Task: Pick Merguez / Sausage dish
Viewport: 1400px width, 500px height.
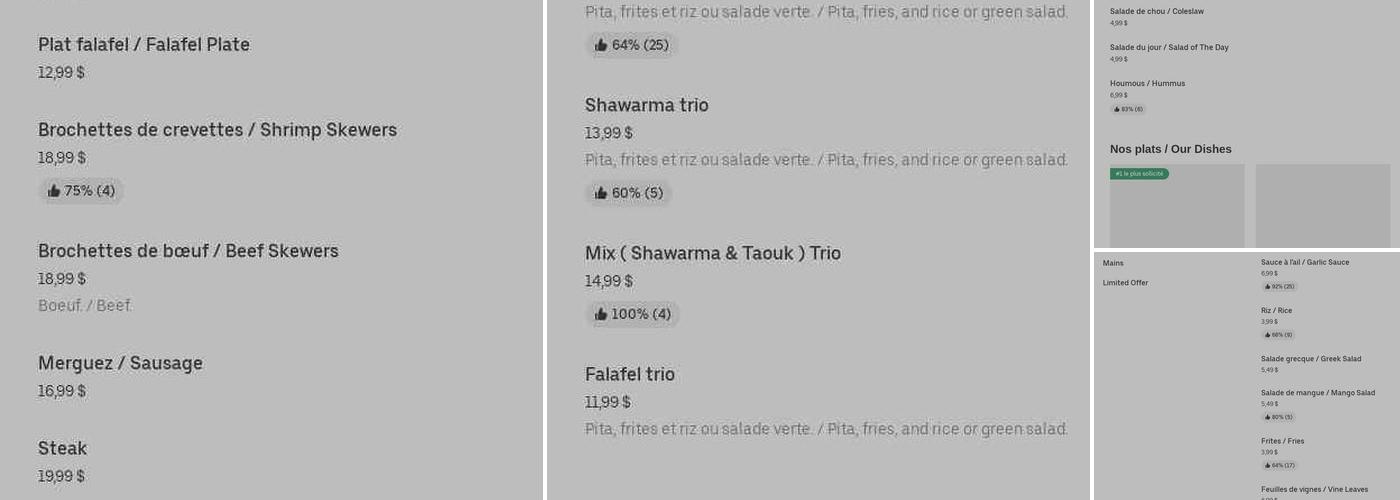Action: point(120,363)
